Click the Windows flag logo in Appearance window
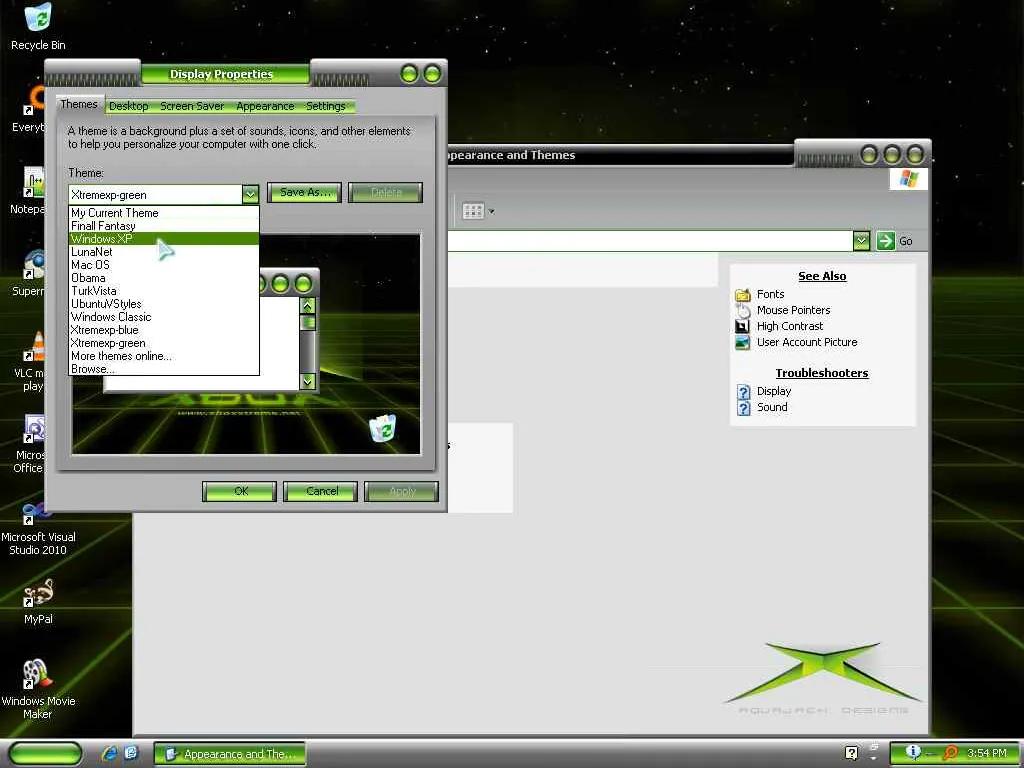 coord(908,179)
